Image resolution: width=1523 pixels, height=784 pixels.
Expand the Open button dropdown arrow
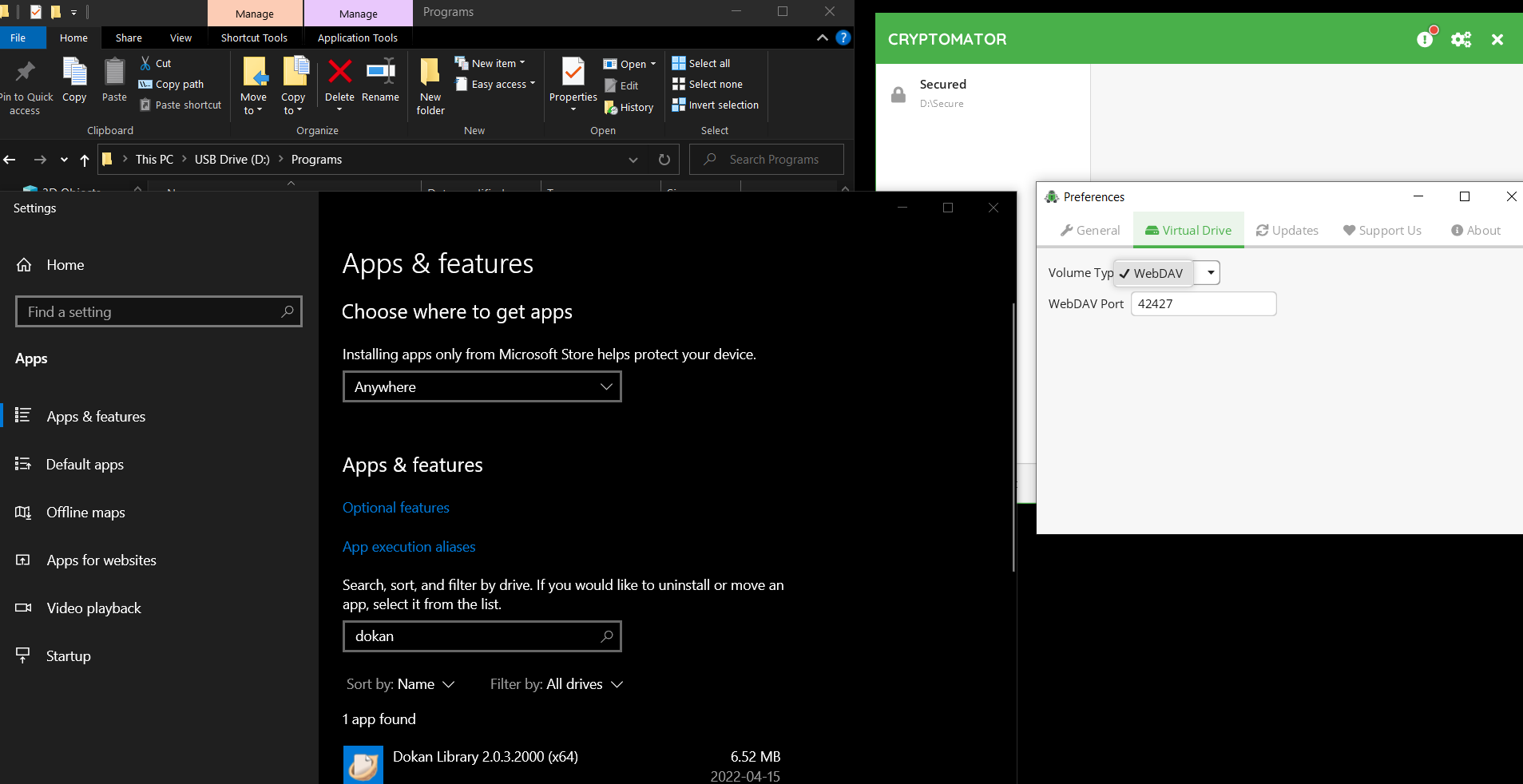pos(653,64)
